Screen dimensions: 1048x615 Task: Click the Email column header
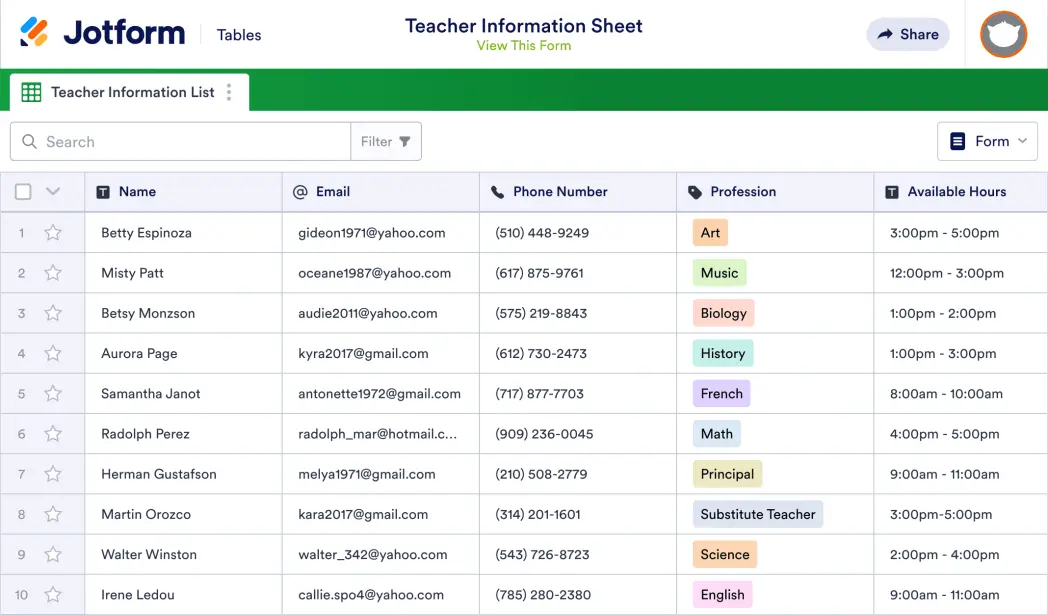point(332,192)
